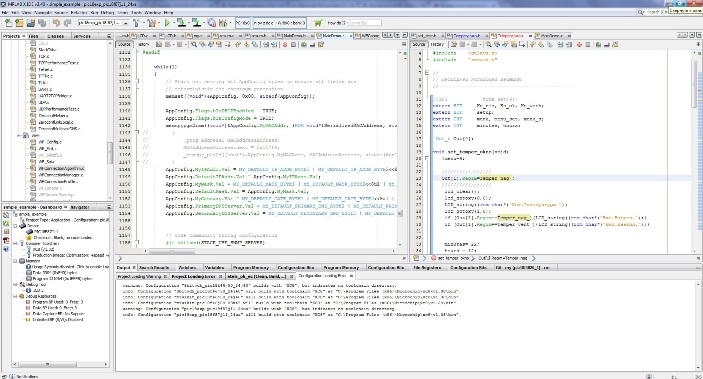Click the Read Device Memory icon
This screenshot has width=703, height=379.
tap(196, 22)
